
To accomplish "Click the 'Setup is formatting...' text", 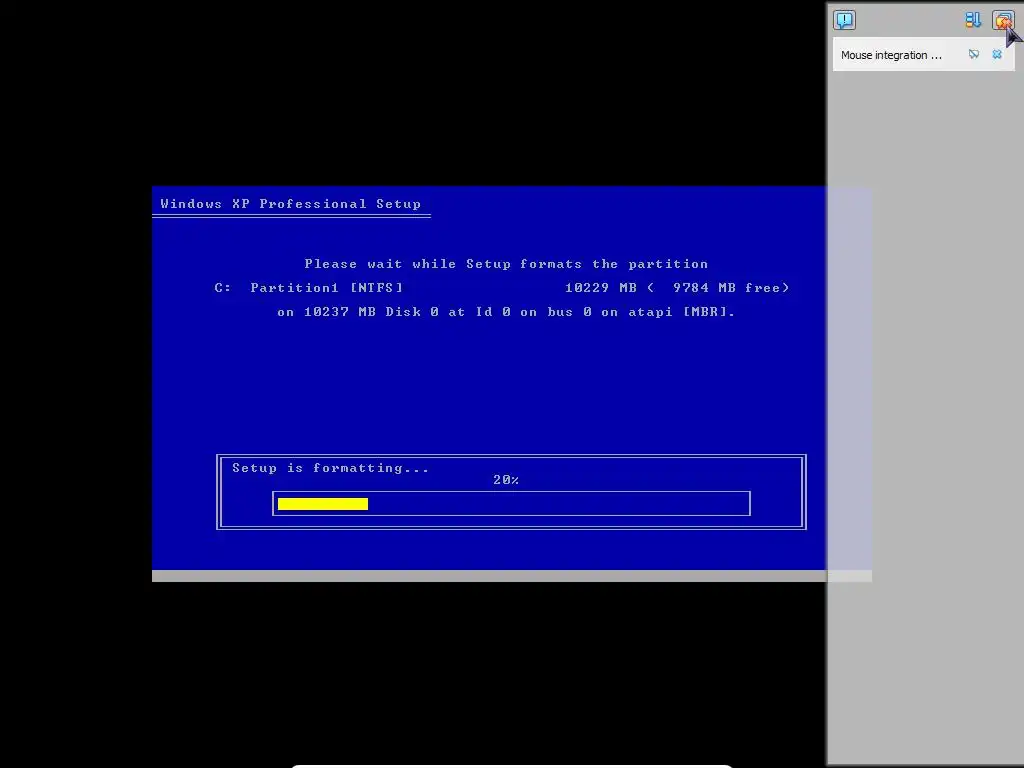I will click(x=330, y=468).
